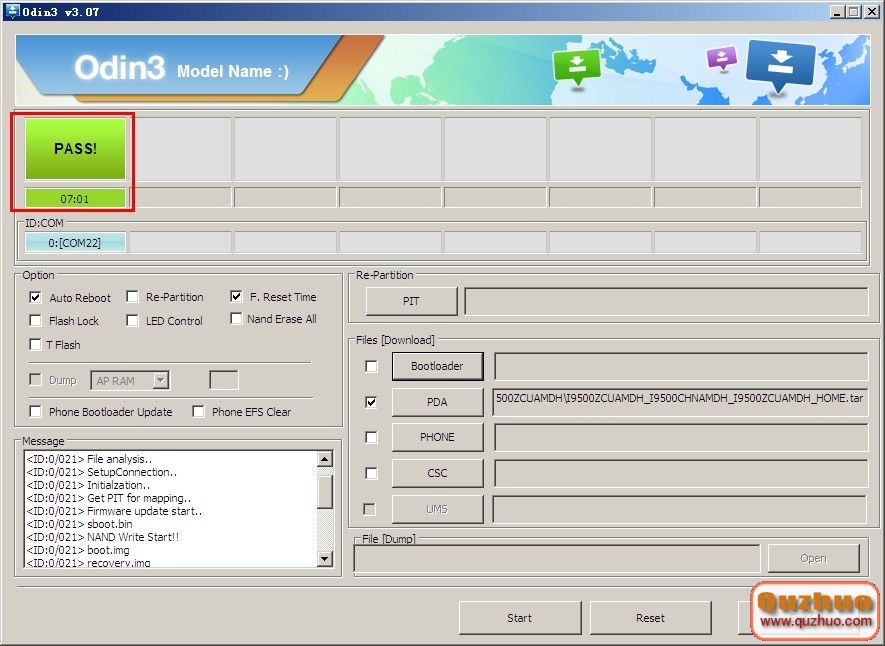Enable Nand Erase All option

236,319
